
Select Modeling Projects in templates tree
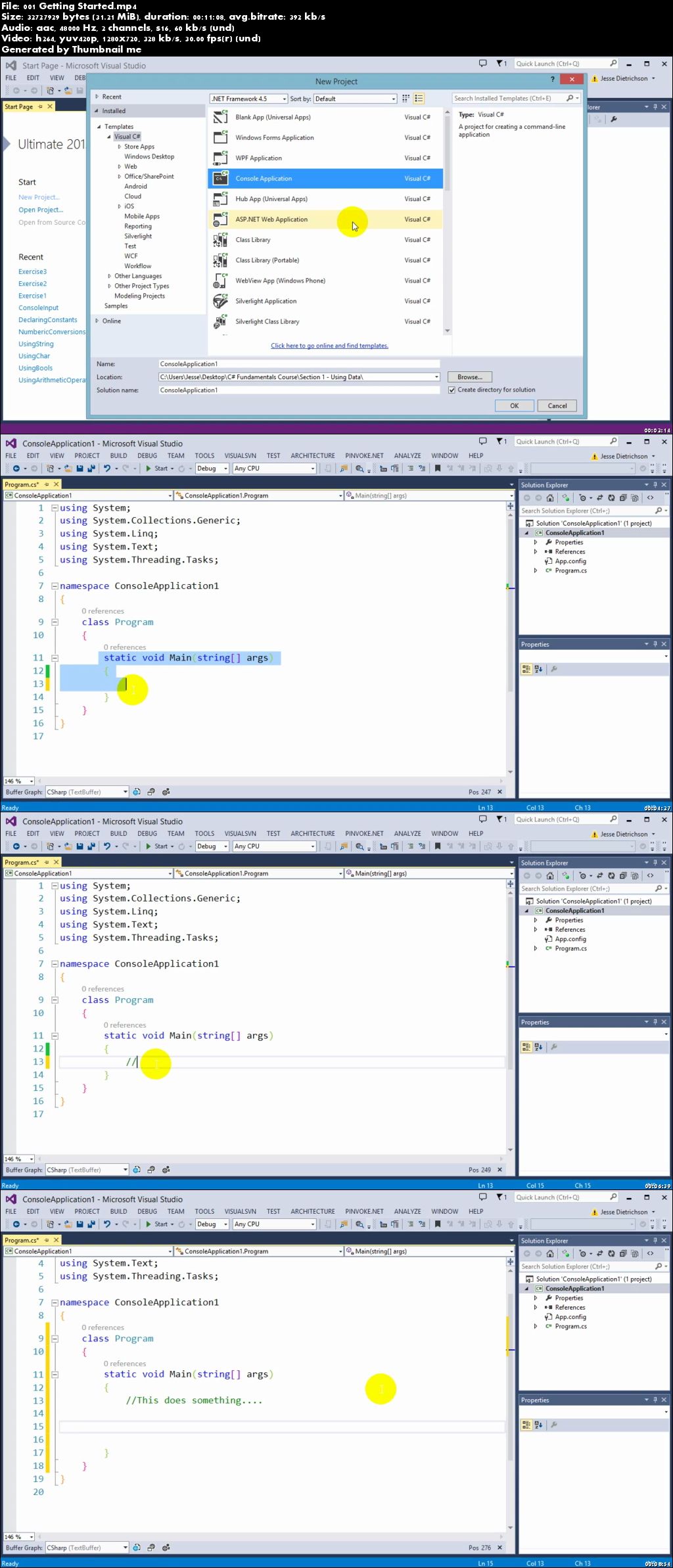pos(139,296)
